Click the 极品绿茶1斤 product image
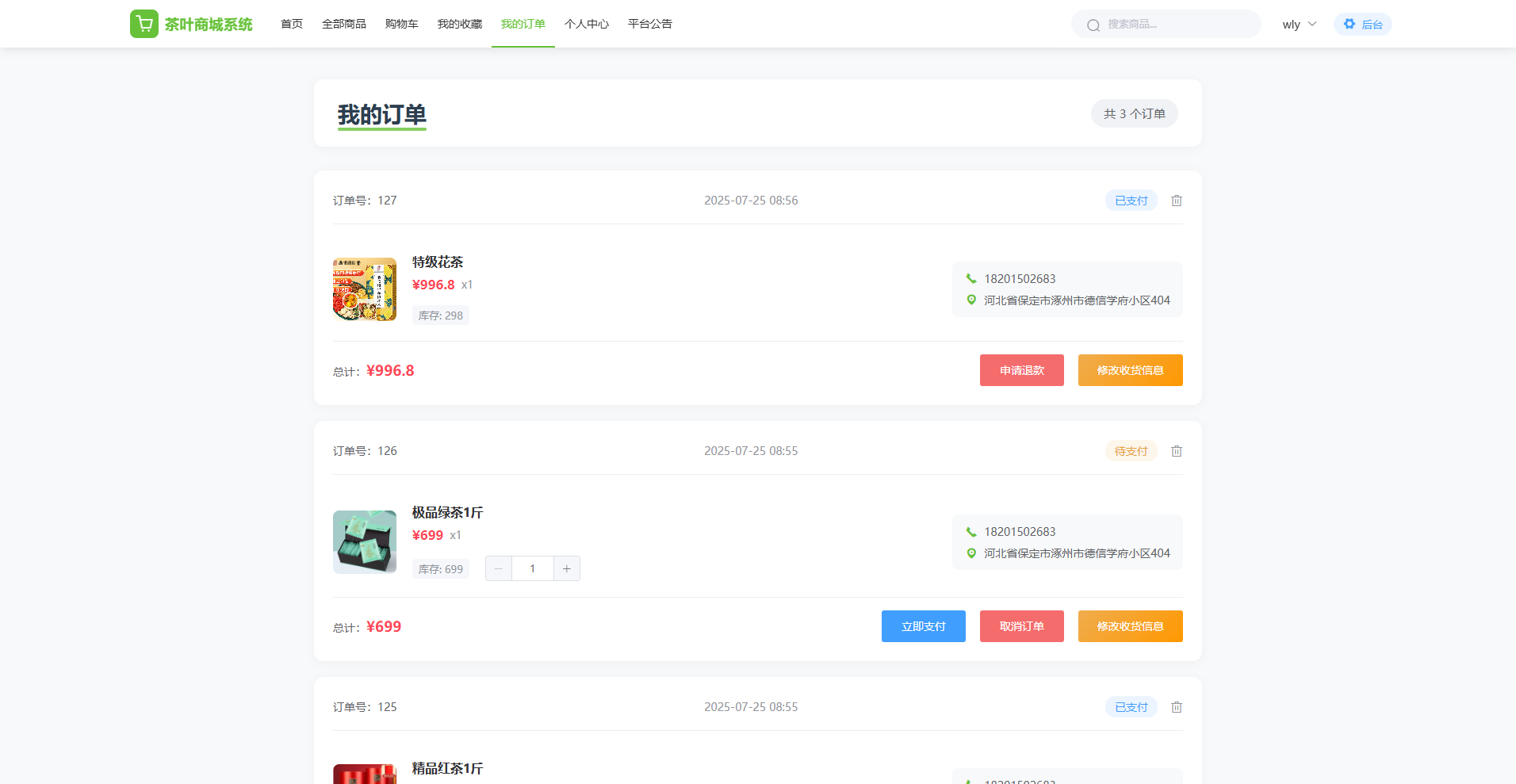Screen dimensions: 1516x784 click(x=365, y=541)
